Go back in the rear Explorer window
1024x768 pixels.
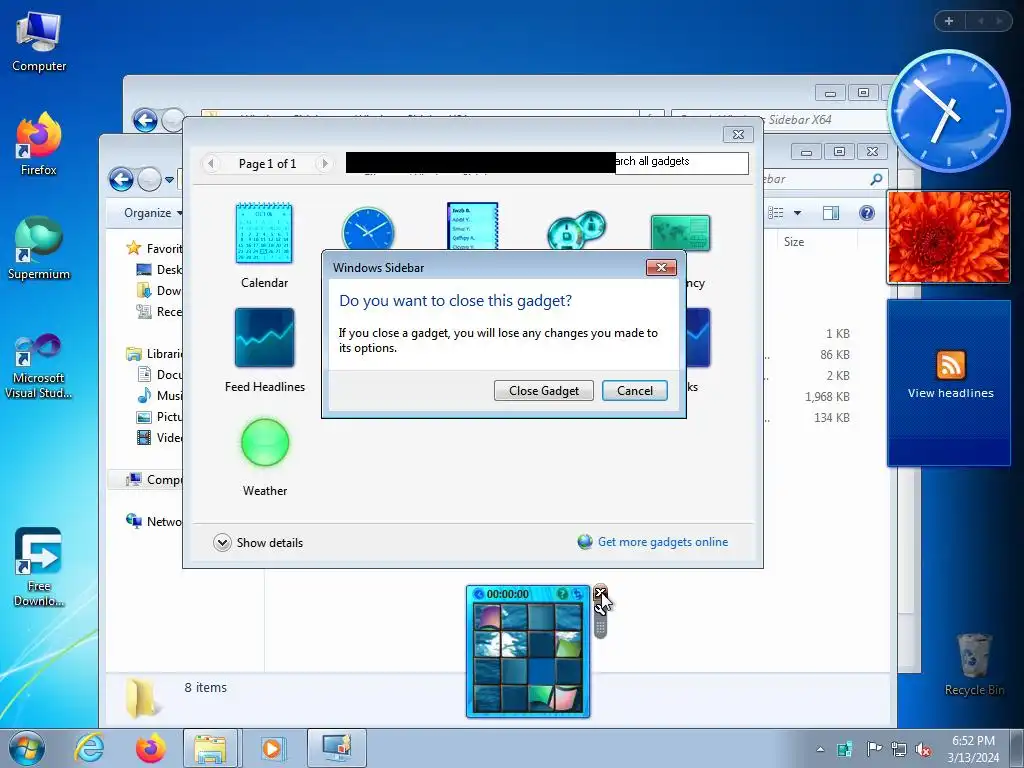(145, 120)
